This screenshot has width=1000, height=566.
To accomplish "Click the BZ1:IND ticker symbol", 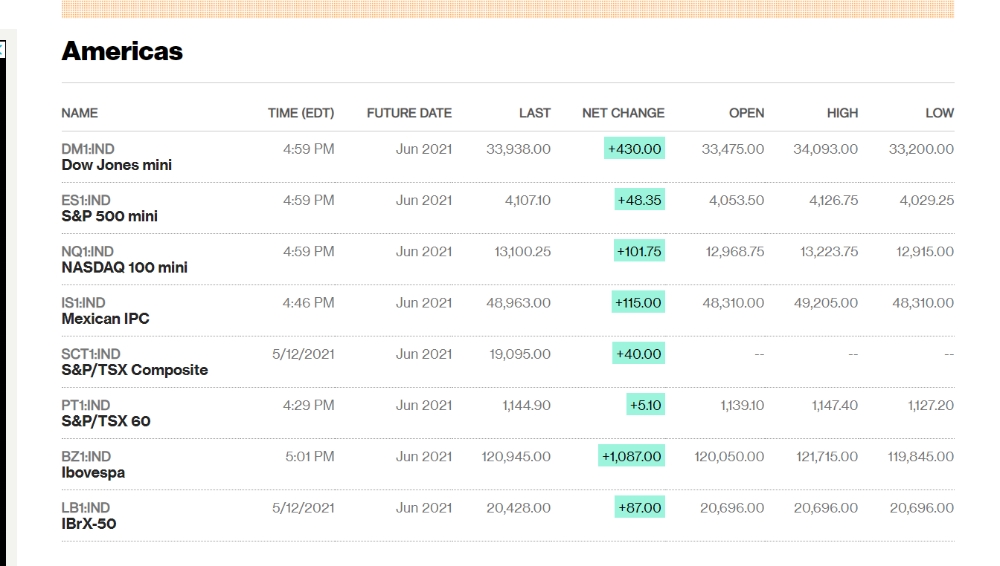I will [86, 457].
